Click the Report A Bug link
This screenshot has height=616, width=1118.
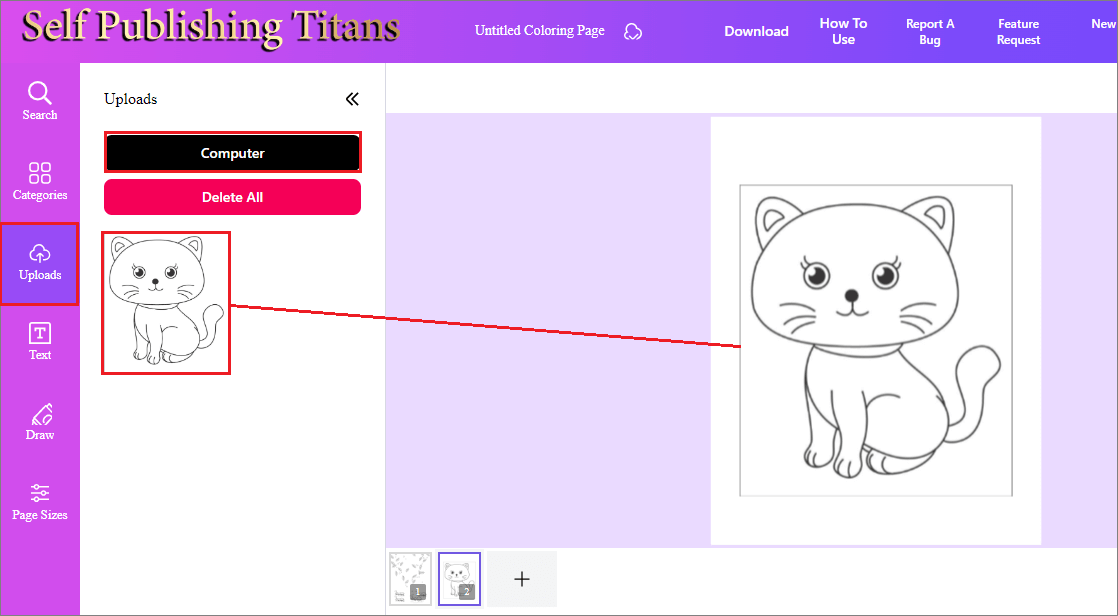click(x=929, y=31)
